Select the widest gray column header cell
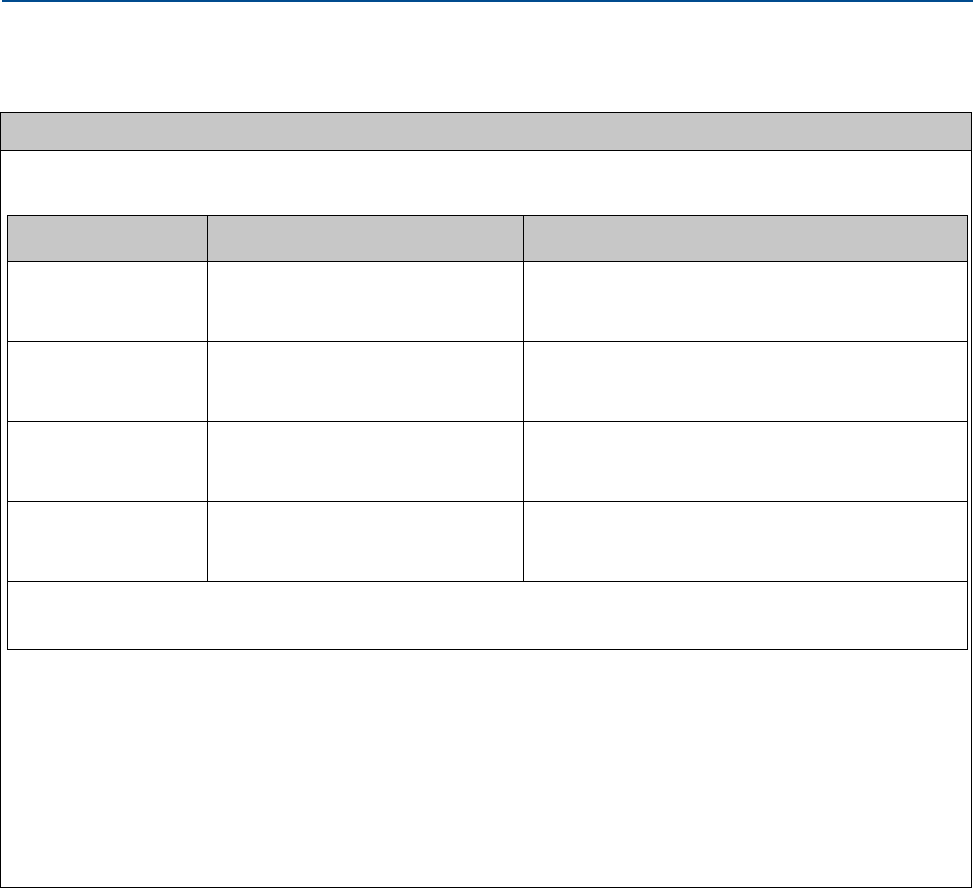This screenshot has width=973, height=888. [745, 238]
